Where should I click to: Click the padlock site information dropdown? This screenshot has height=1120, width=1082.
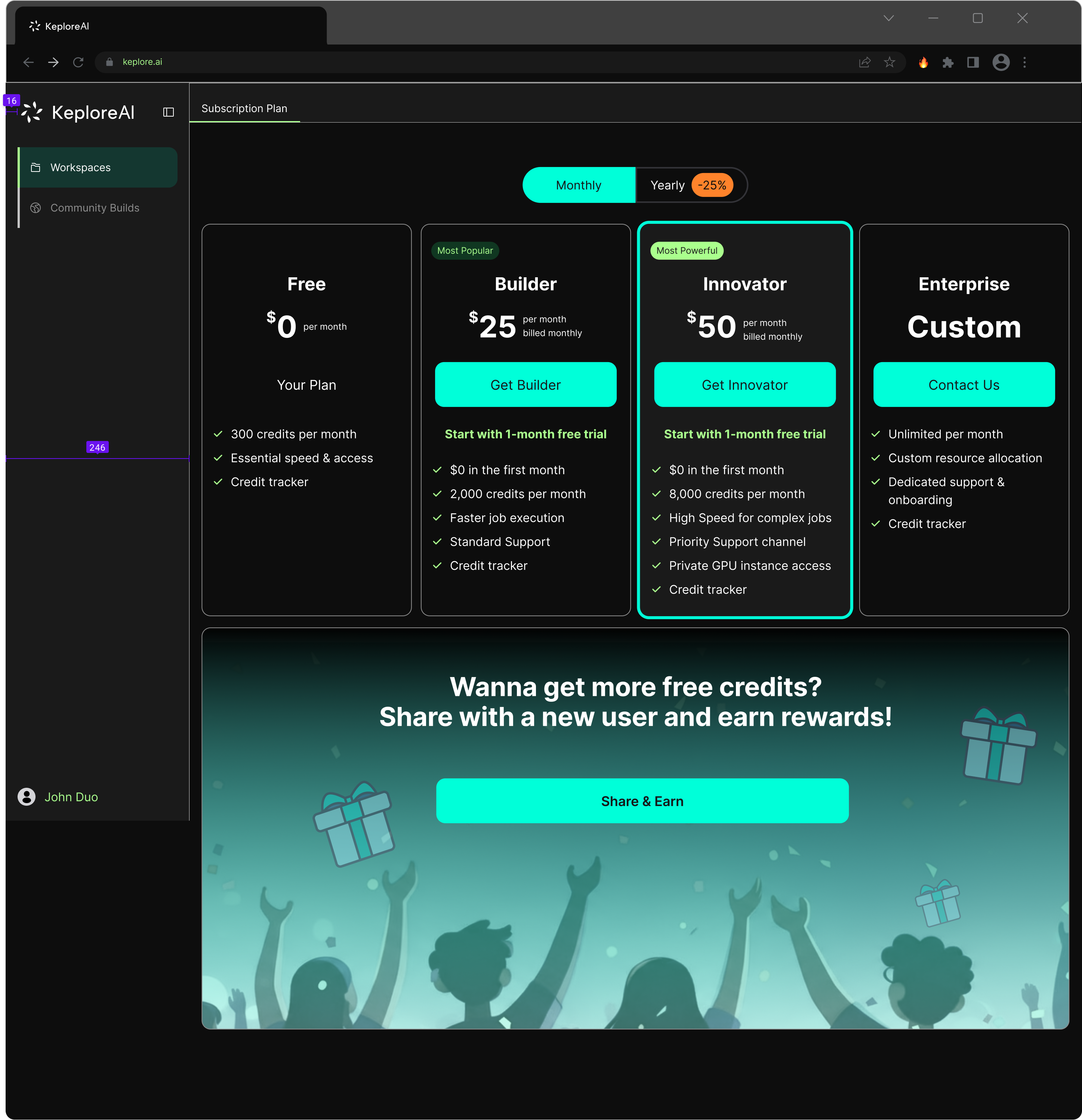[109, 62]
